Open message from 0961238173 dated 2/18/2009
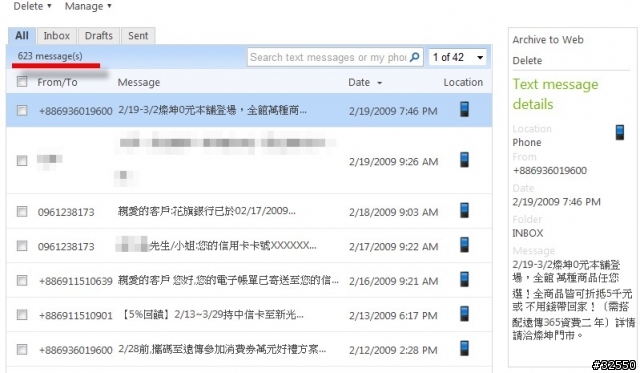The width and height of the screenshot is (640, 373). (x=207, y=211)
